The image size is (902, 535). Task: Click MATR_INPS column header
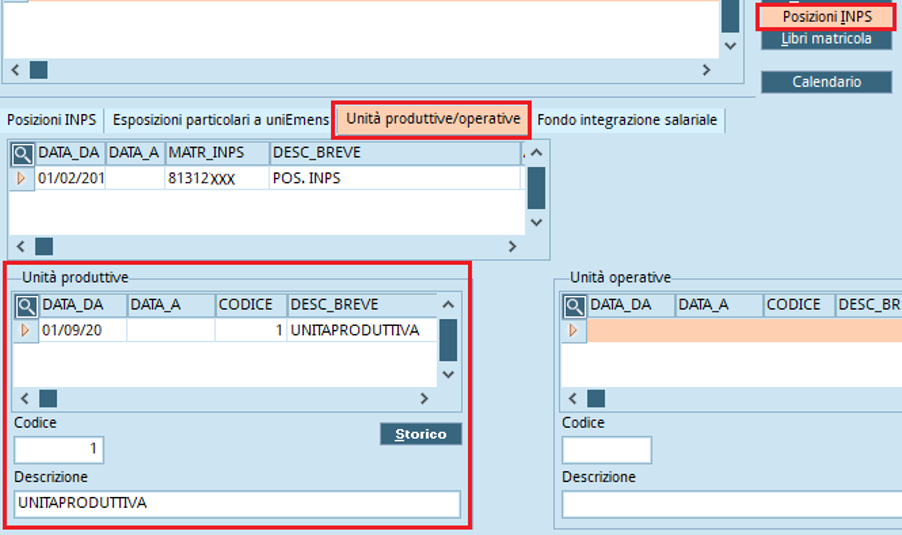[217, 153]
